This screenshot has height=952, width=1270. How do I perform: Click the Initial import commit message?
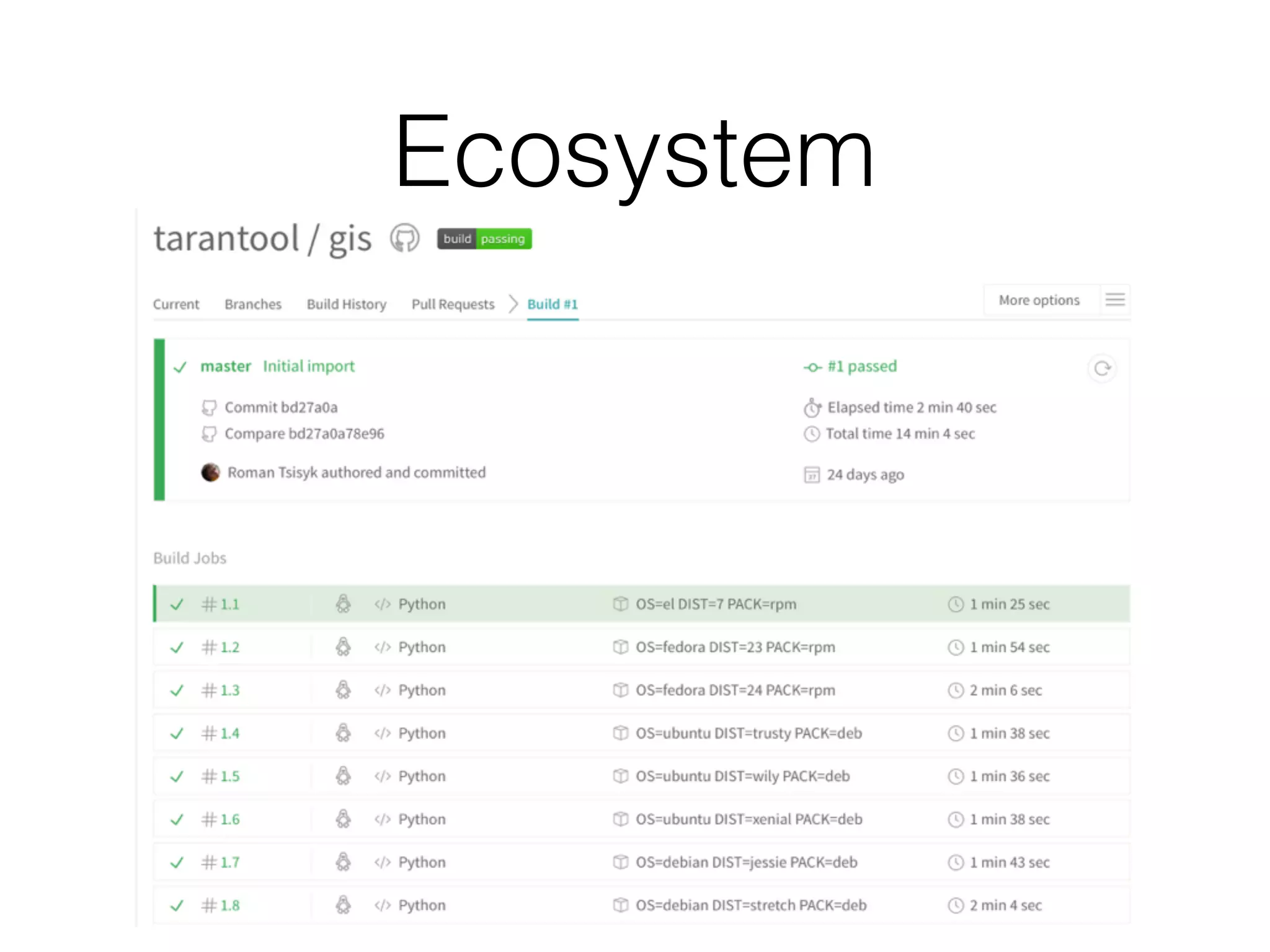(x=309, y=366)
